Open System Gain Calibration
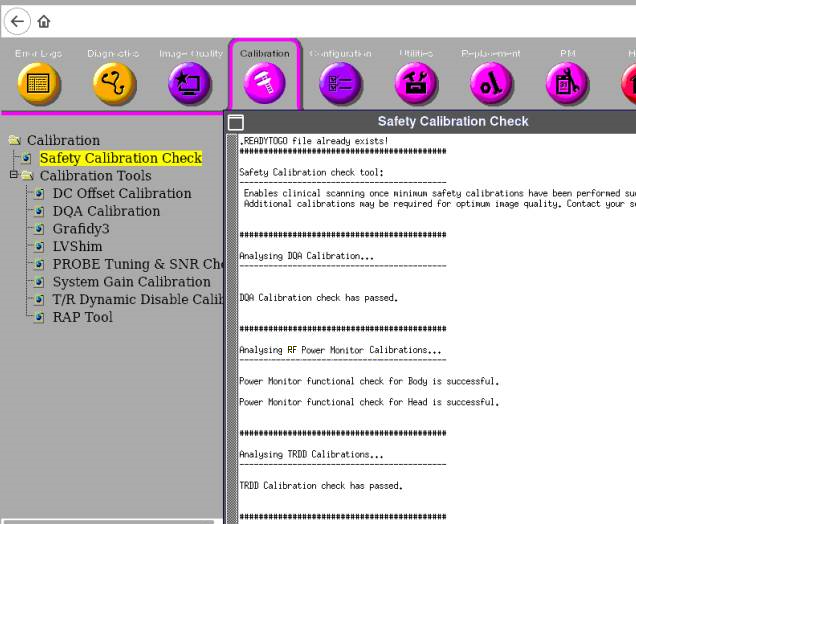 tap(131, 282)
